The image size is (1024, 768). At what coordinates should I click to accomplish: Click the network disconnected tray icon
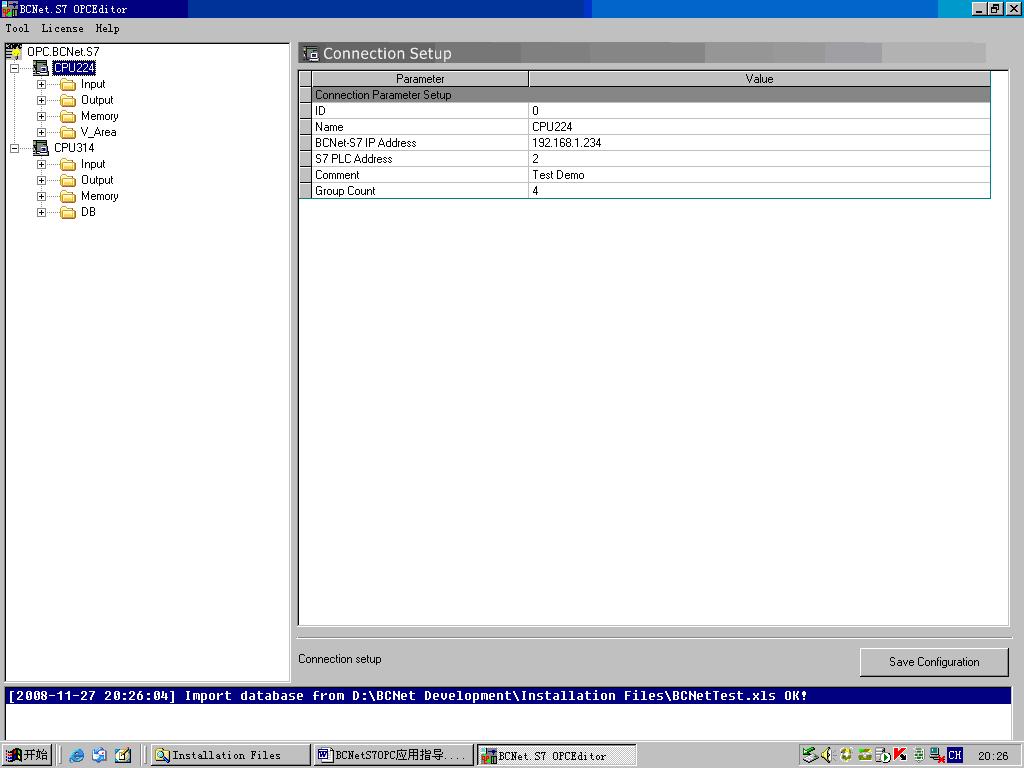point(937,755)
